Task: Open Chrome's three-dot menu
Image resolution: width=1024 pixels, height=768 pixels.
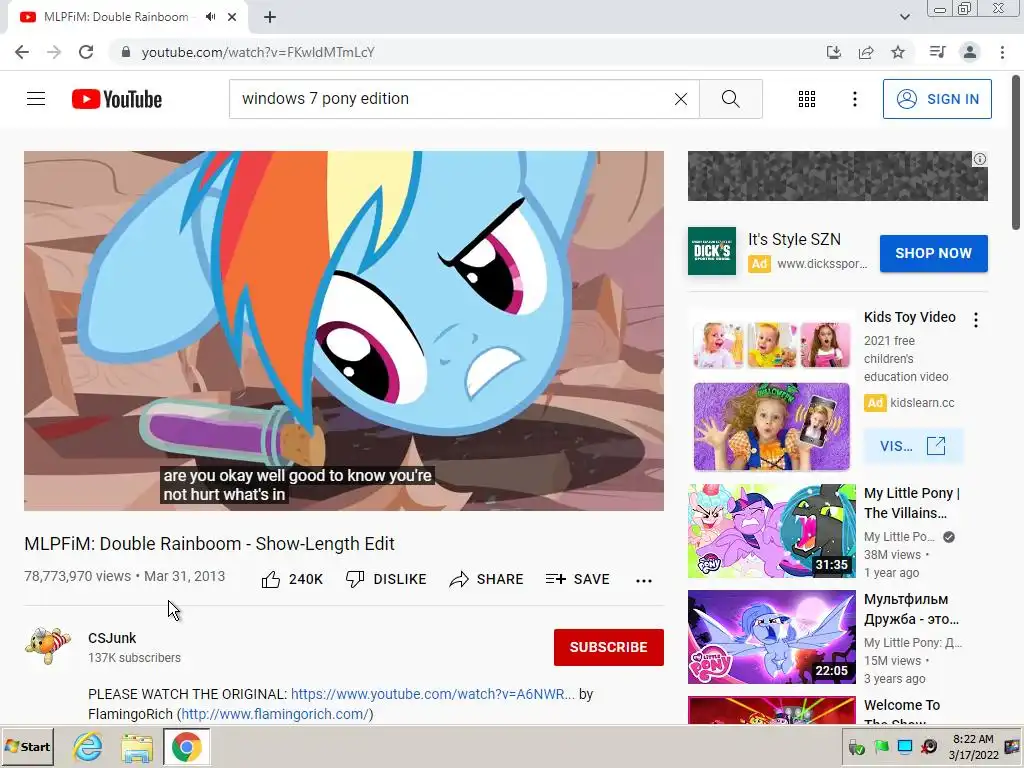Action: [1002, 52]
